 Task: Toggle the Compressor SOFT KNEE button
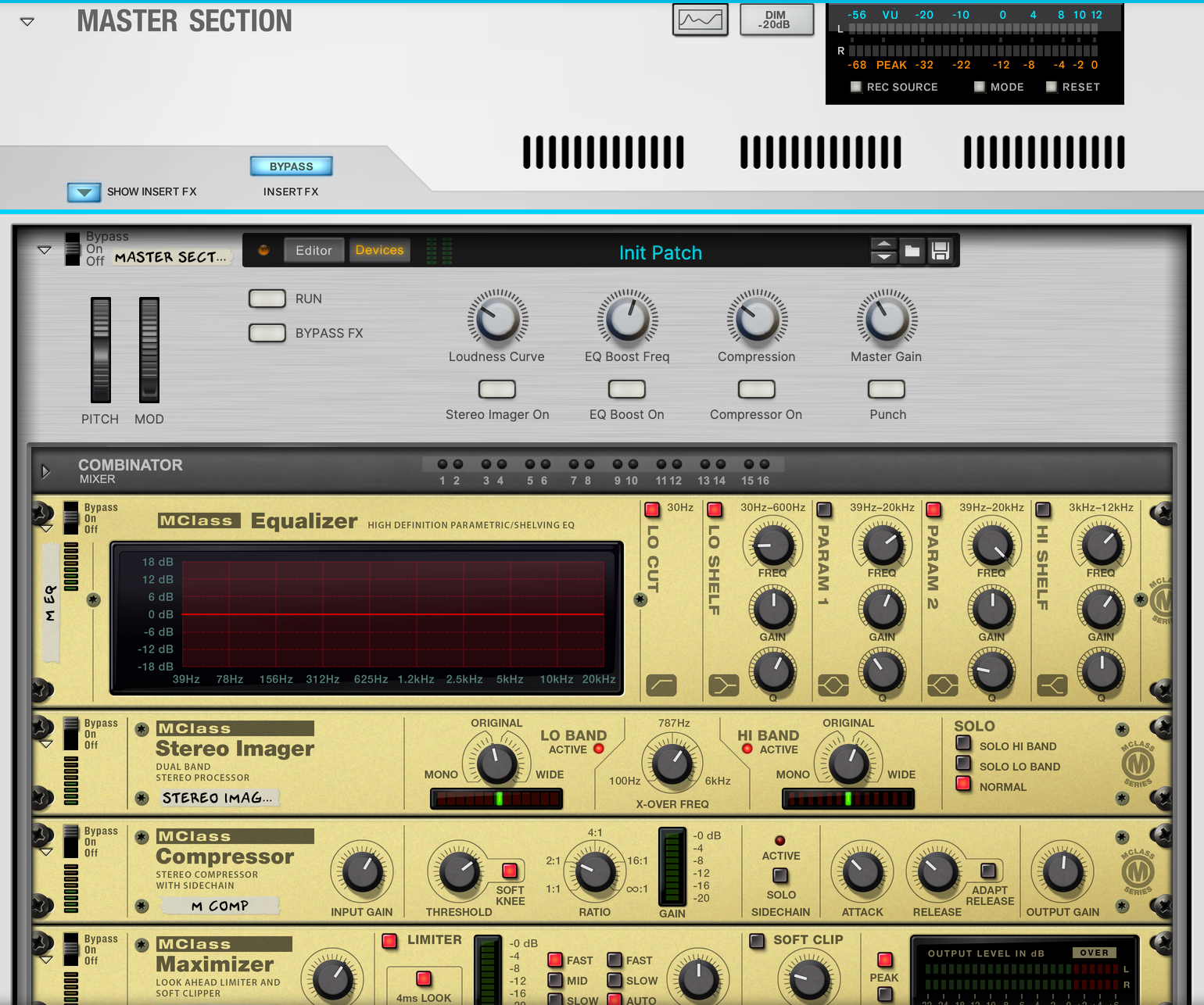[x=510, y=870]
